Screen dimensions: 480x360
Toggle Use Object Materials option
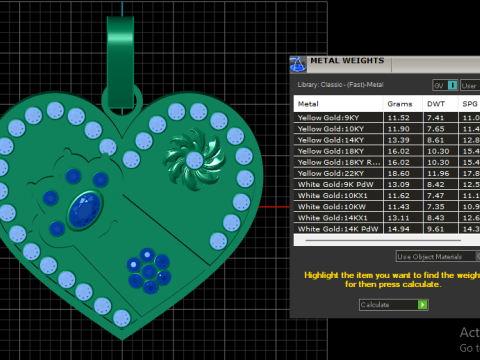(x=438, y=256)
